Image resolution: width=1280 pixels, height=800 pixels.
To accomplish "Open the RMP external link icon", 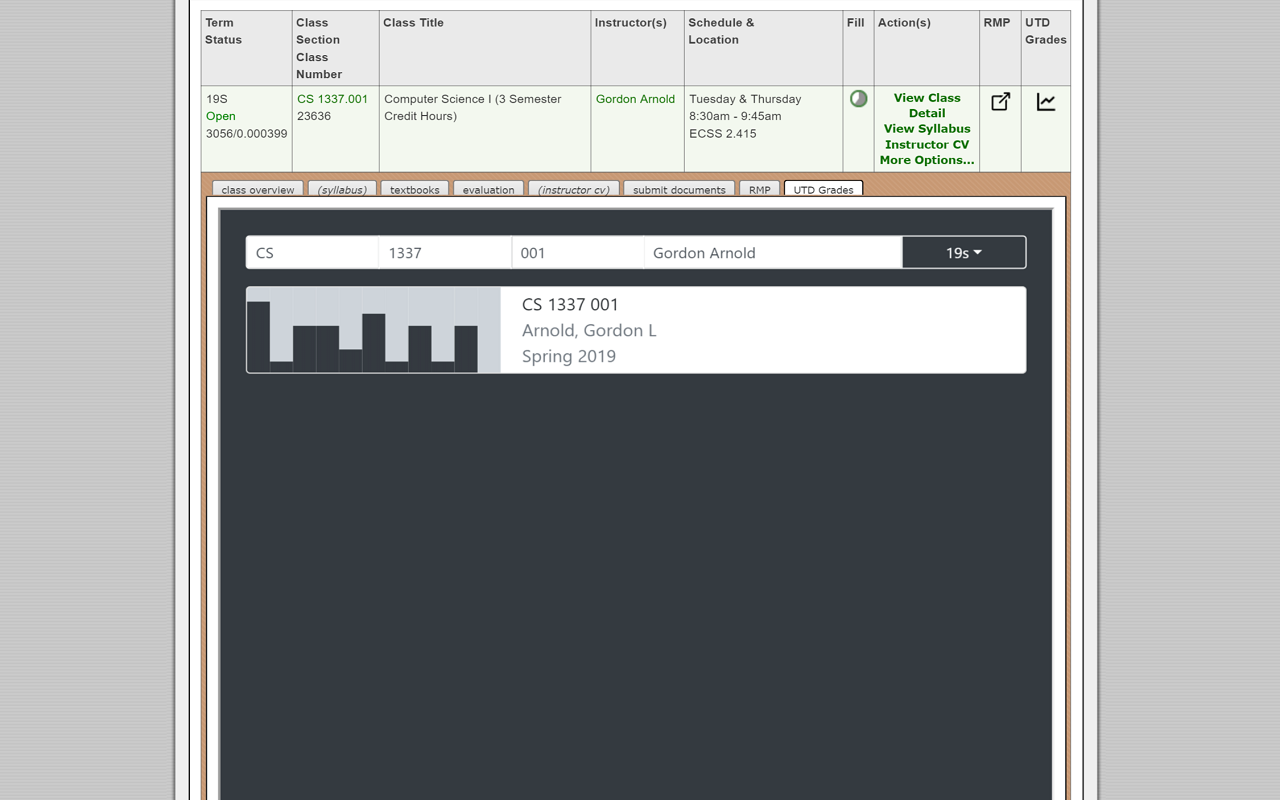I will click(x=1000, y=101).
